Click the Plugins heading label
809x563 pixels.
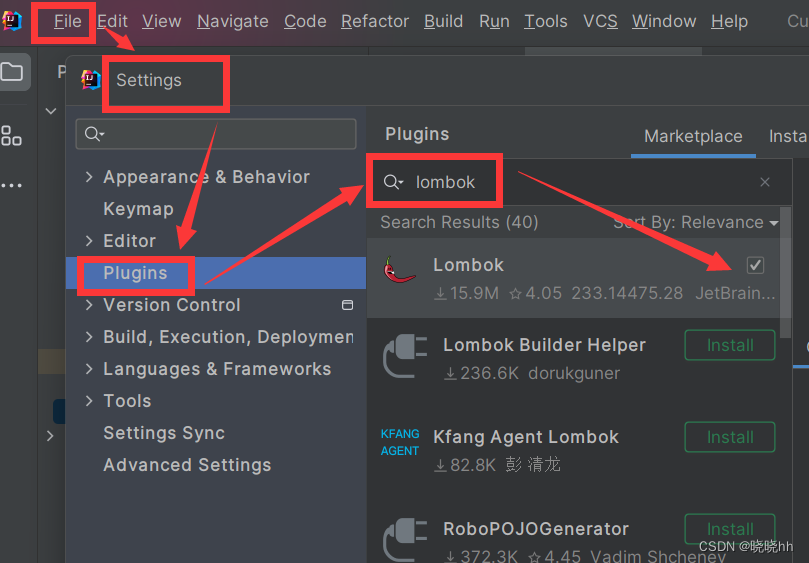[x=417, y=134]
